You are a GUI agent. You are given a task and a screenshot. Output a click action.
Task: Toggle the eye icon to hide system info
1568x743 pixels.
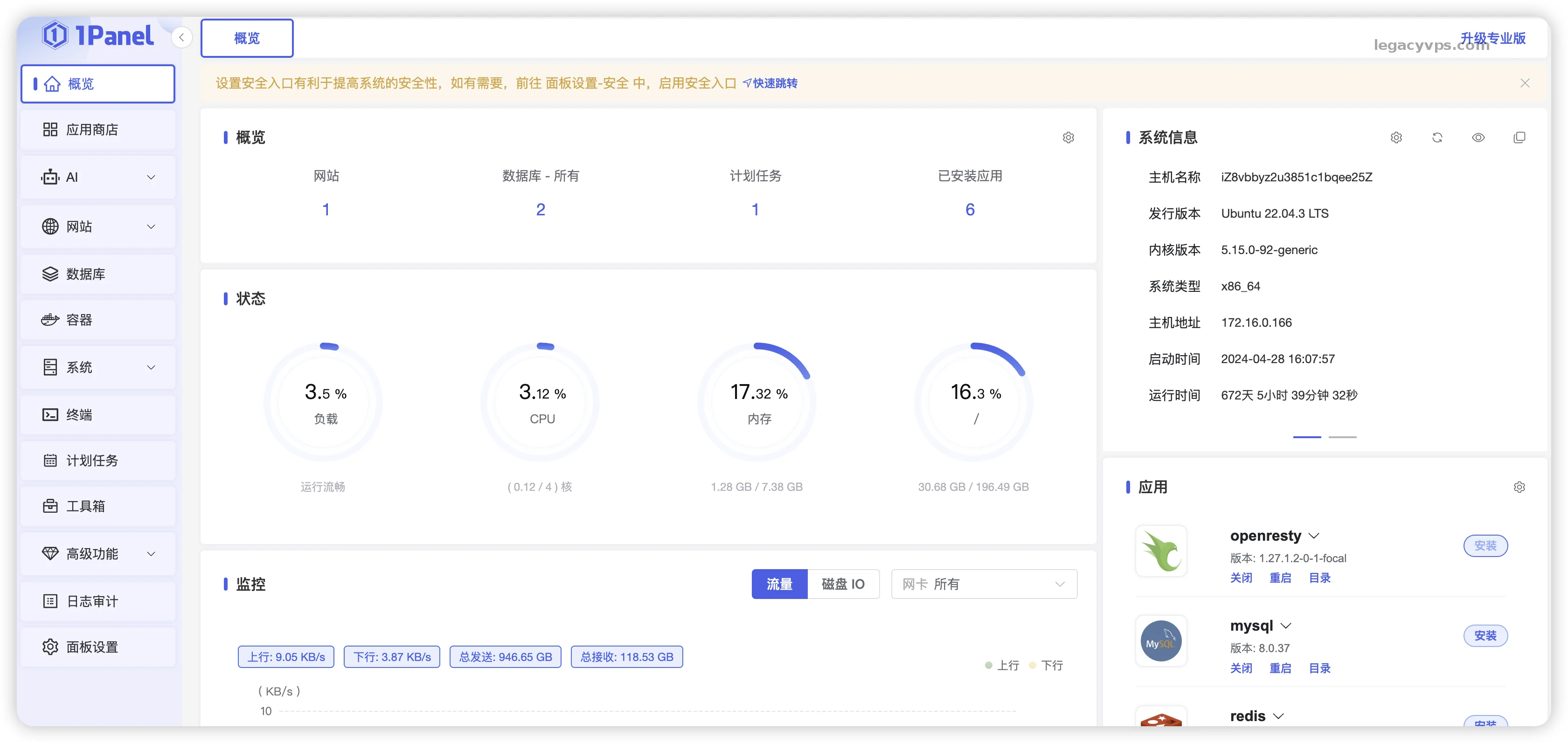pyautogui.click(x=1478, y=138)
